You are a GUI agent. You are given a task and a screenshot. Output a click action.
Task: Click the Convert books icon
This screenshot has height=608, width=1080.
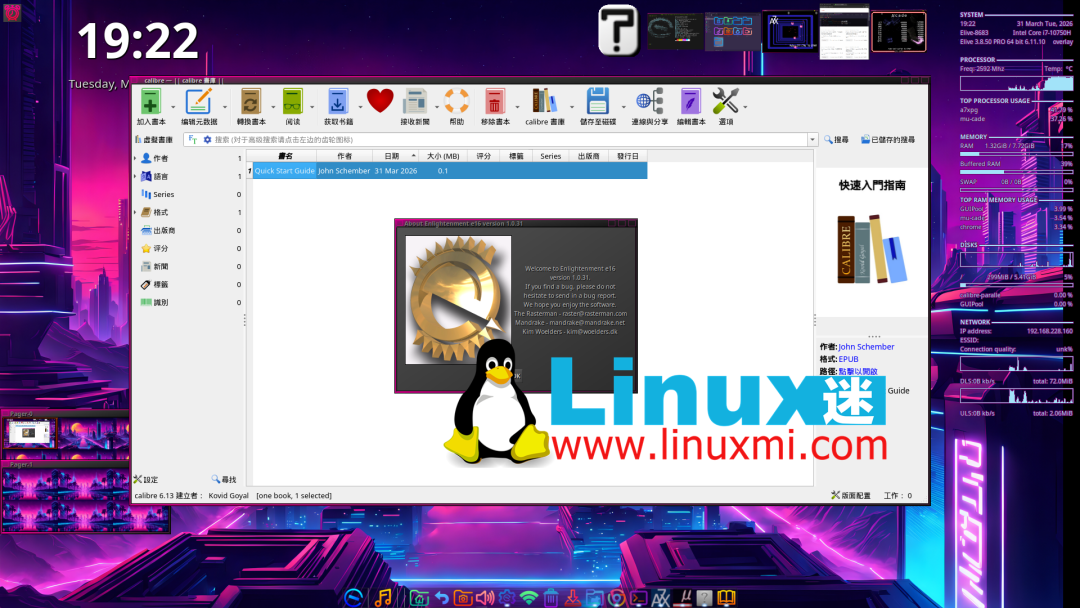coord(251,101)
